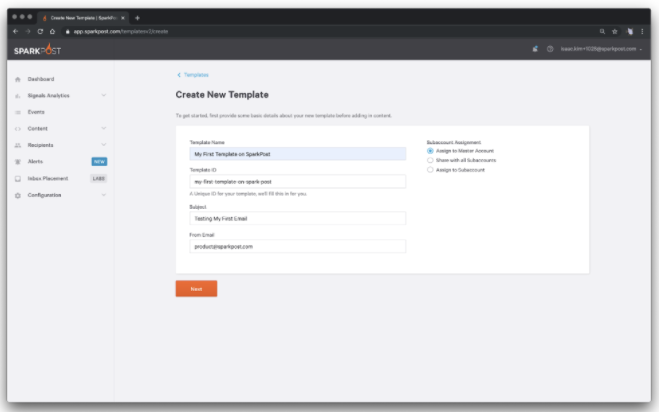Go to the browser home icon
This screenshot has height=412, width=659.
pos(52,31)
